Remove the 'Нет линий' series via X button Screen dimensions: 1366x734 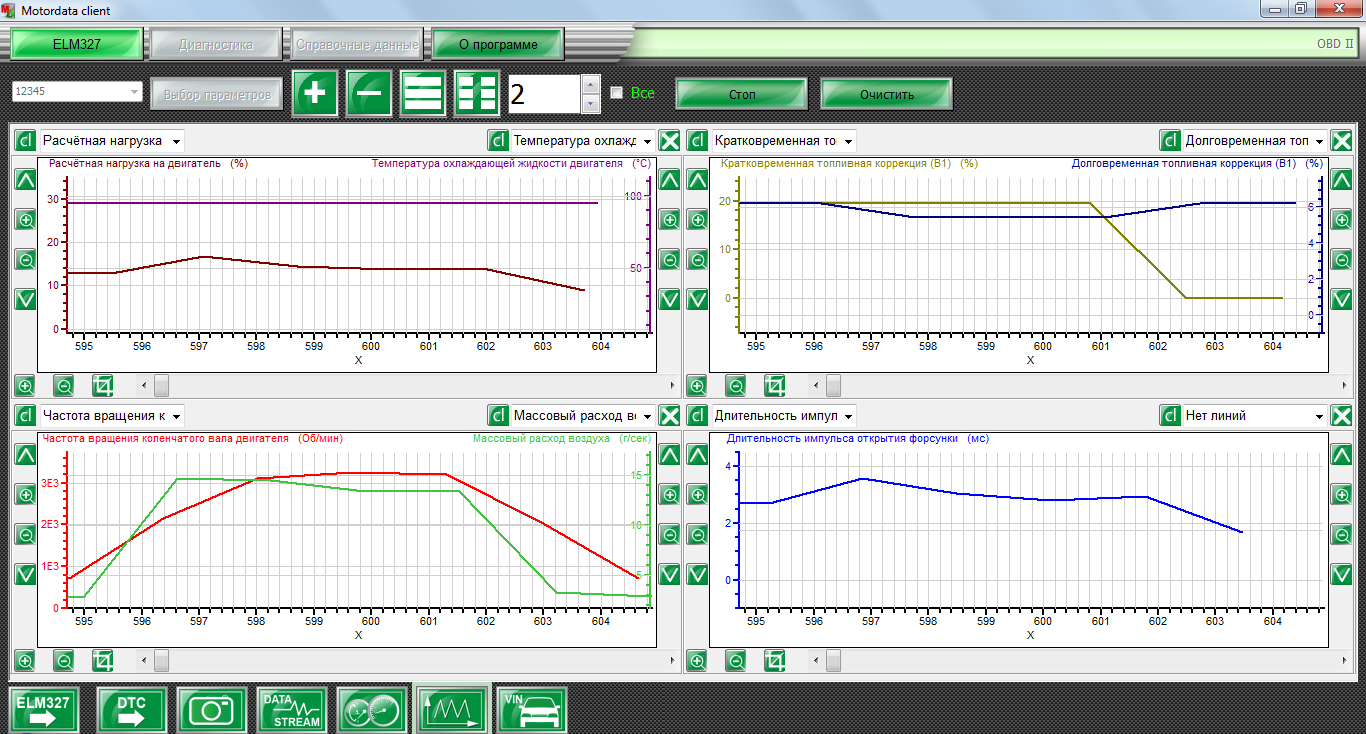point(1342,415)
